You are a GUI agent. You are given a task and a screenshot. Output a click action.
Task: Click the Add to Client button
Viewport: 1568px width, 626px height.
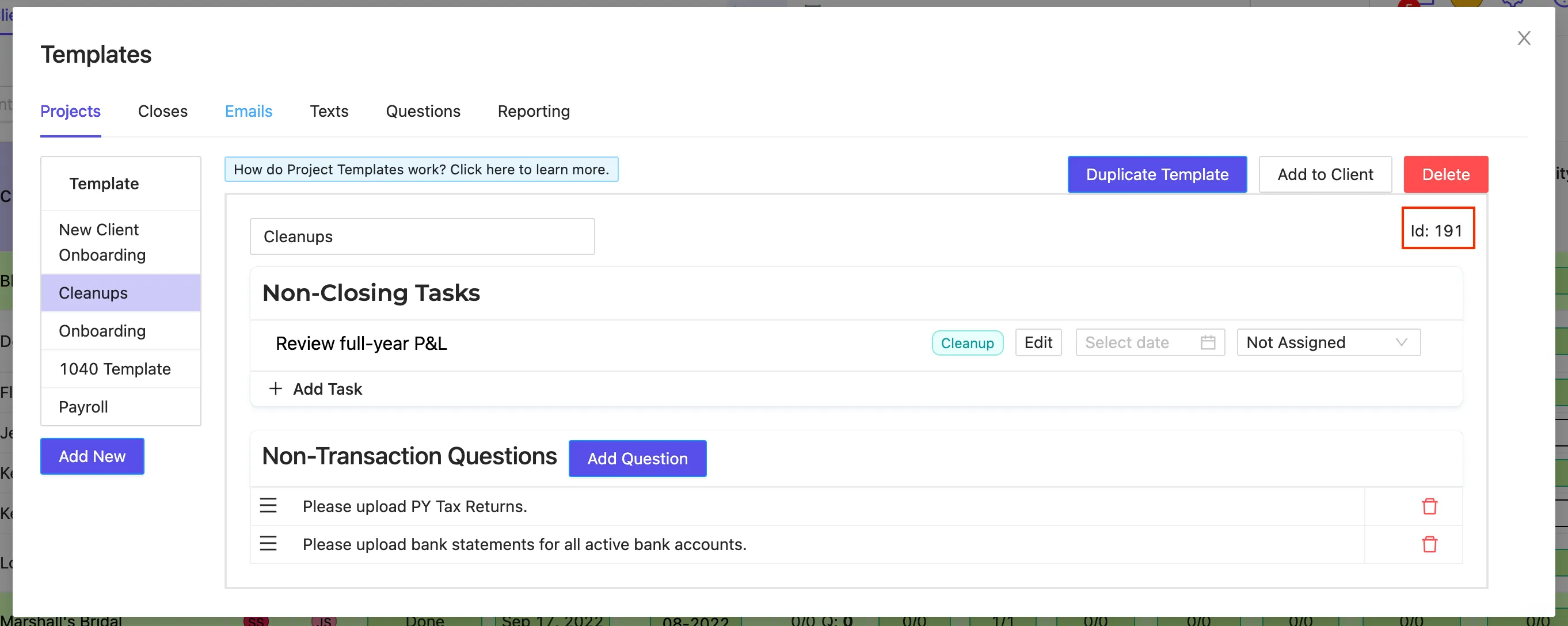[1325, 174]
